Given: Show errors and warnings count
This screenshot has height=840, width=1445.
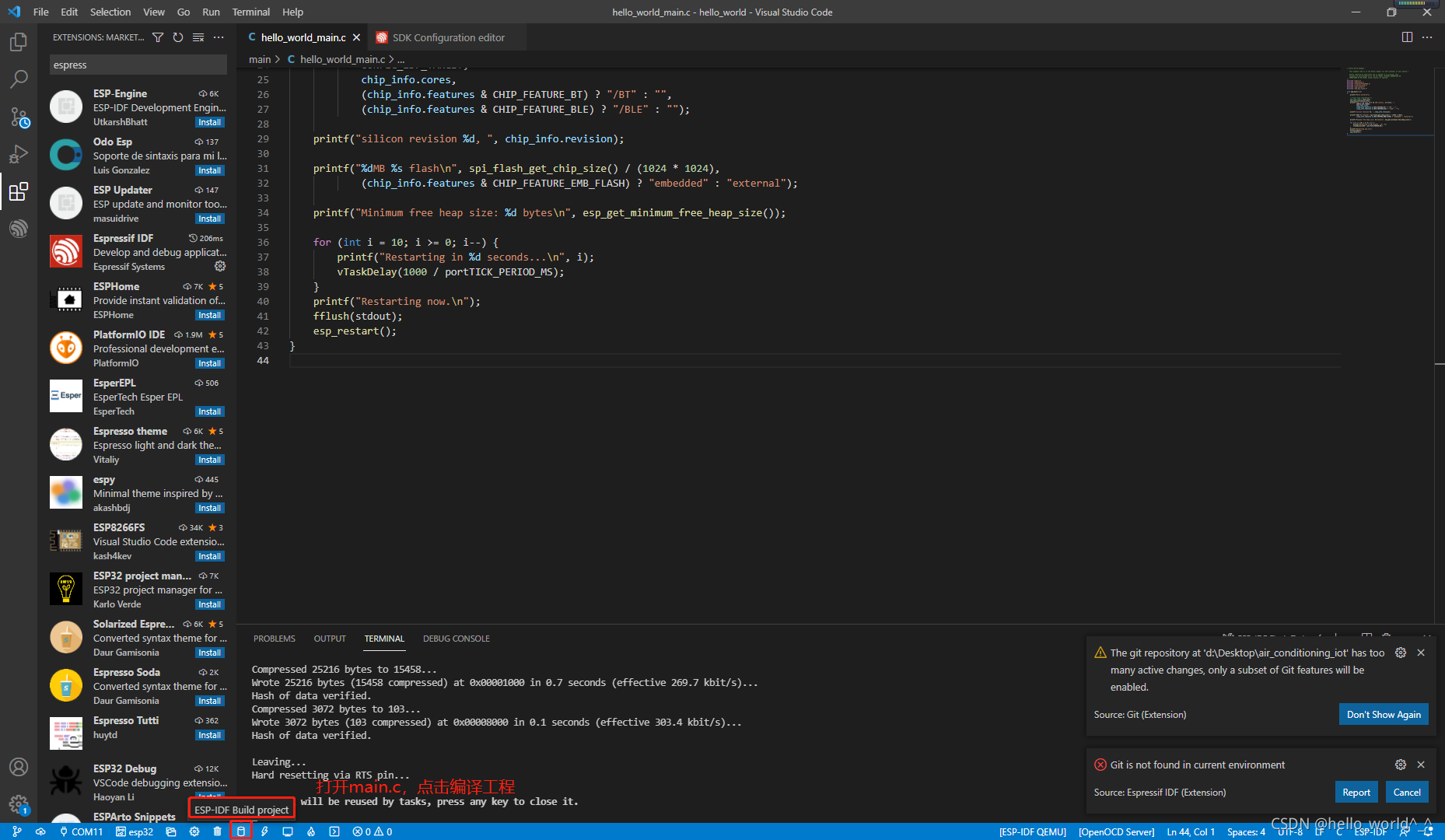Looking at the screenshot, I should coord(373,831).
